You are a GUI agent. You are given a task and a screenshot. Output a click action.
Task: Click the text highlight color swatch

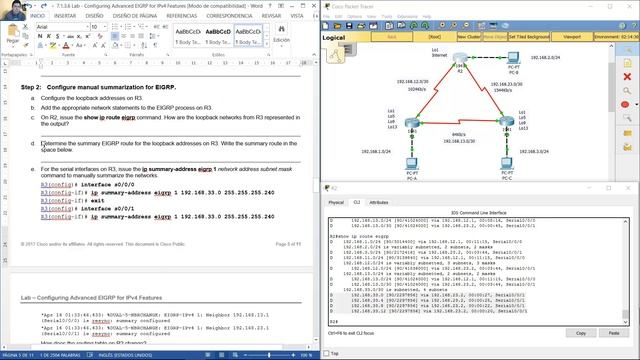click(53, 45)
